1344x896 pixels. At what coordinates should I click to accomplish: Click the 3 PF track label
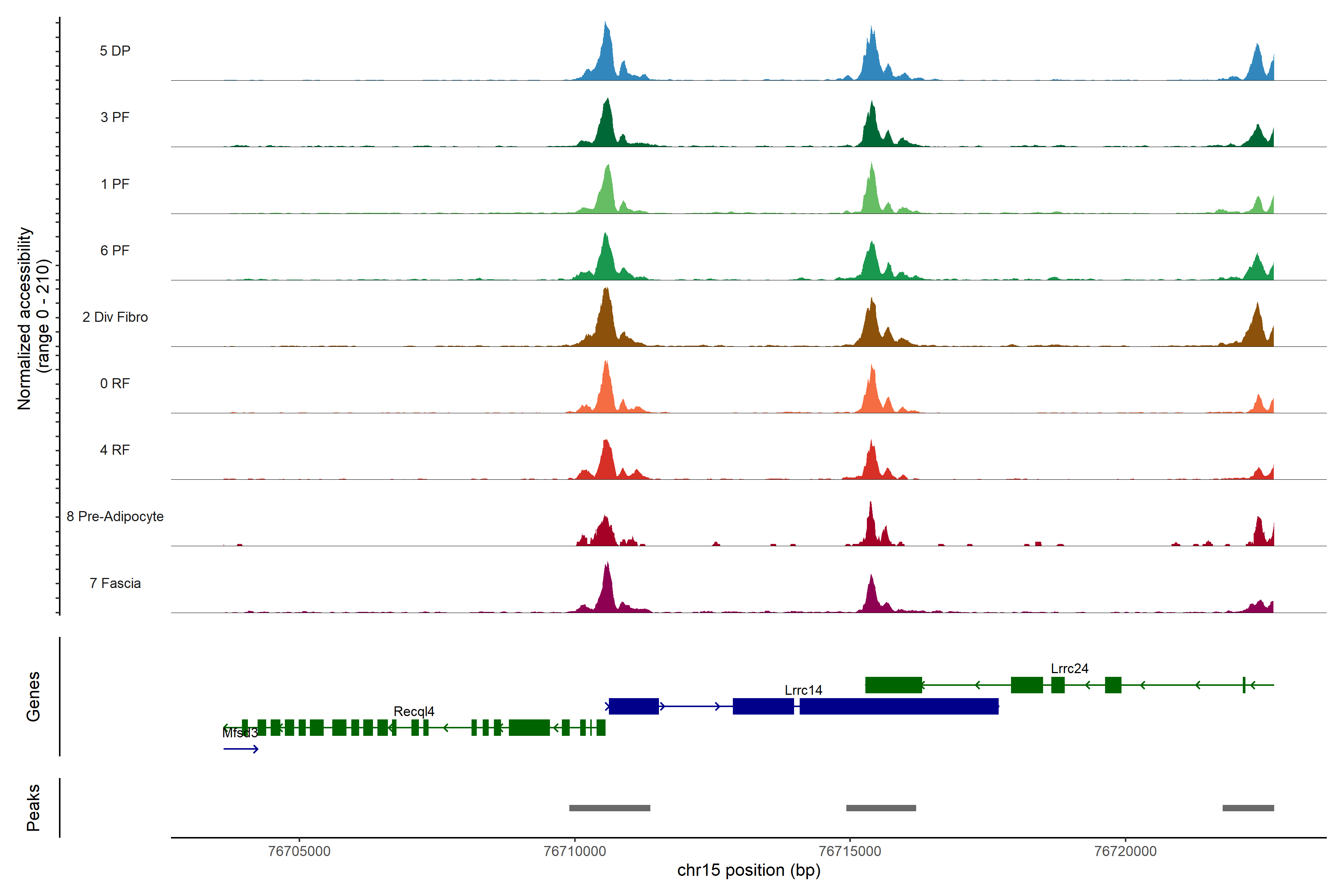(x=115, y=117)
